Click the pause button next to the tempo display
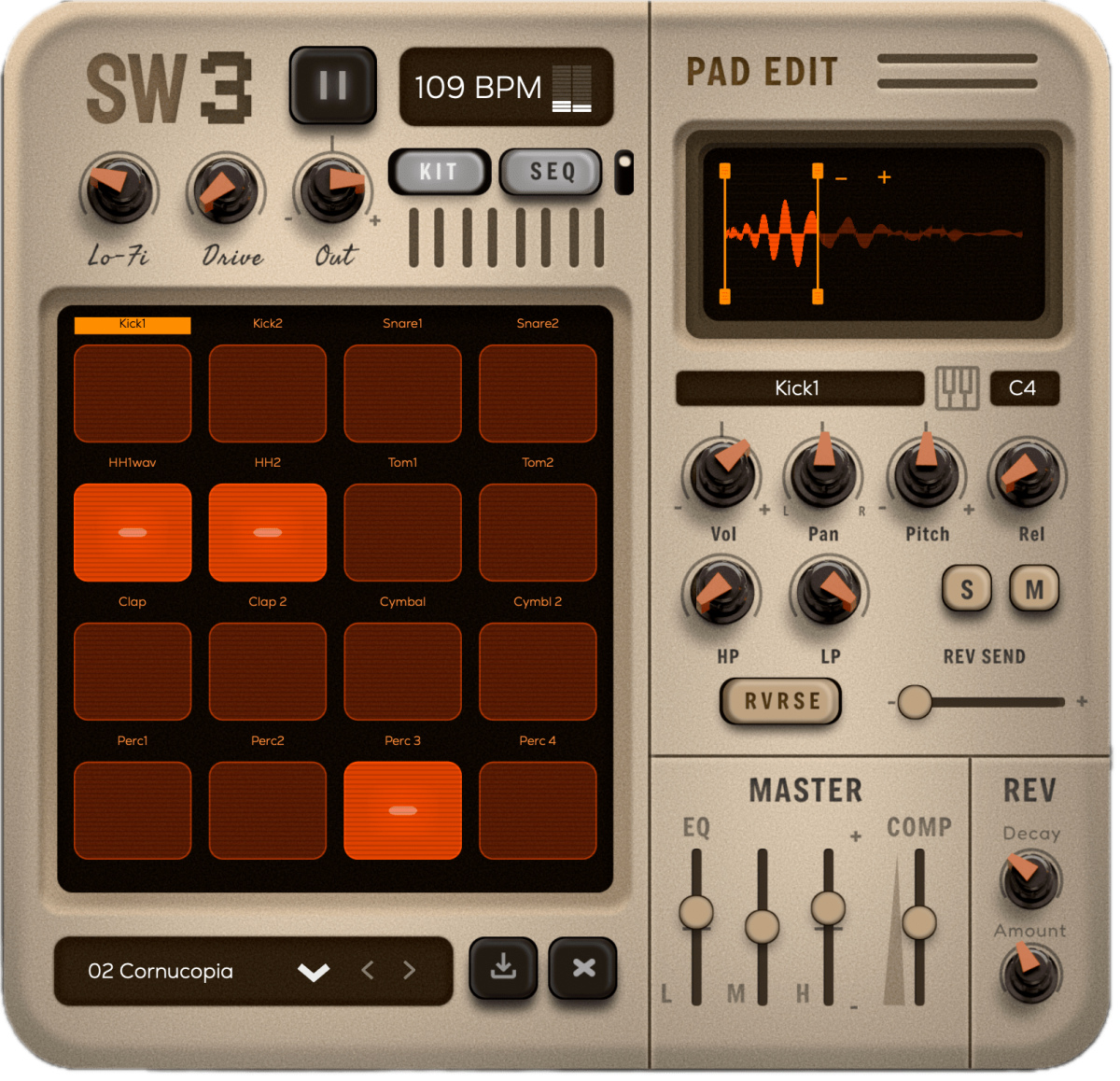 click(x=332, y=85)
